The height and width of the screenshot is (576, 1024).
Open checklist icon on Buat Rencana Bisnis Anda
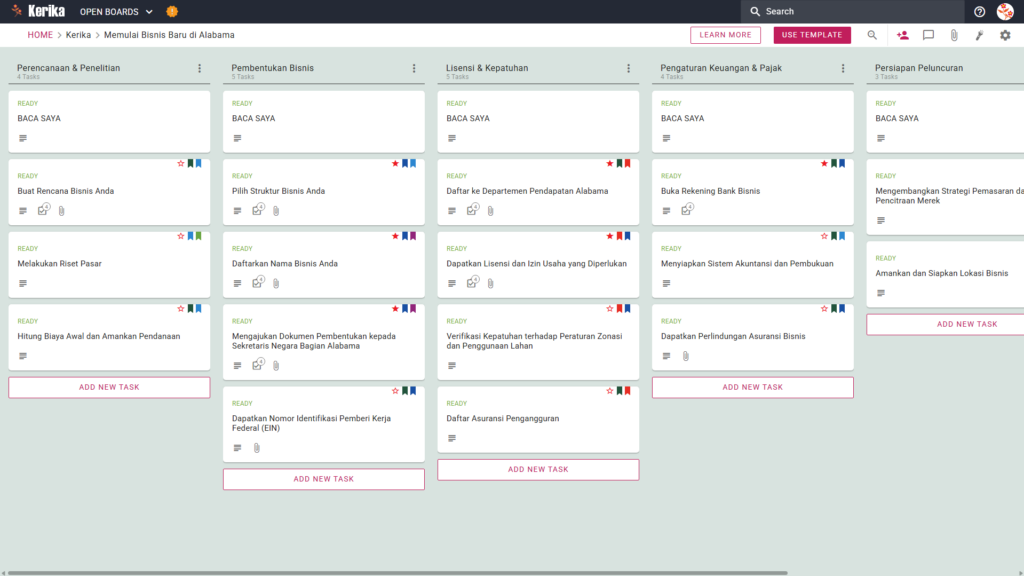coord(43,210)
